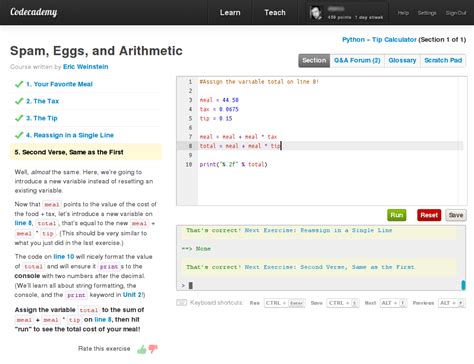Save the code with the Save button
474x364 pixels.
tap(456, 215)
